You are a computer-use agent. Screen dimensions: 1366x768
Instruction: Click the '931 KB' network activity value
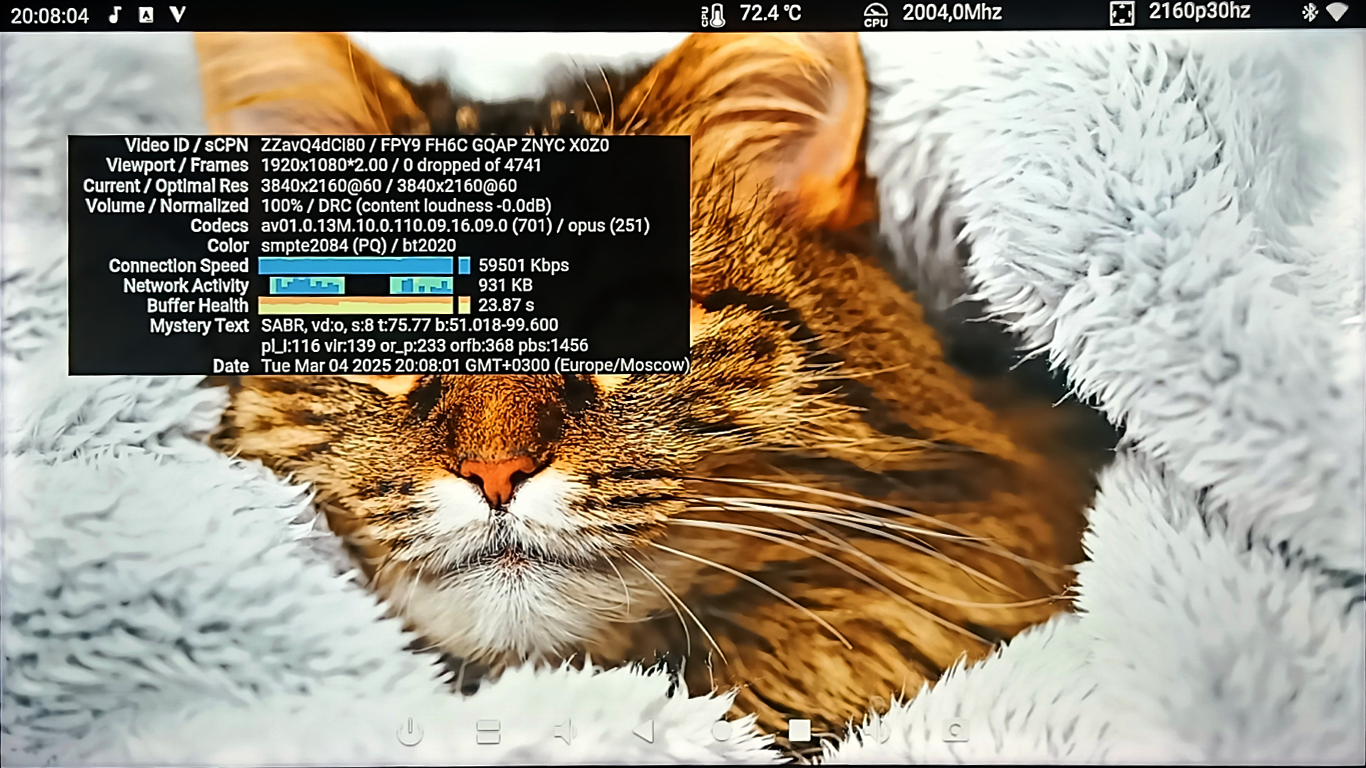click(506, 285)
